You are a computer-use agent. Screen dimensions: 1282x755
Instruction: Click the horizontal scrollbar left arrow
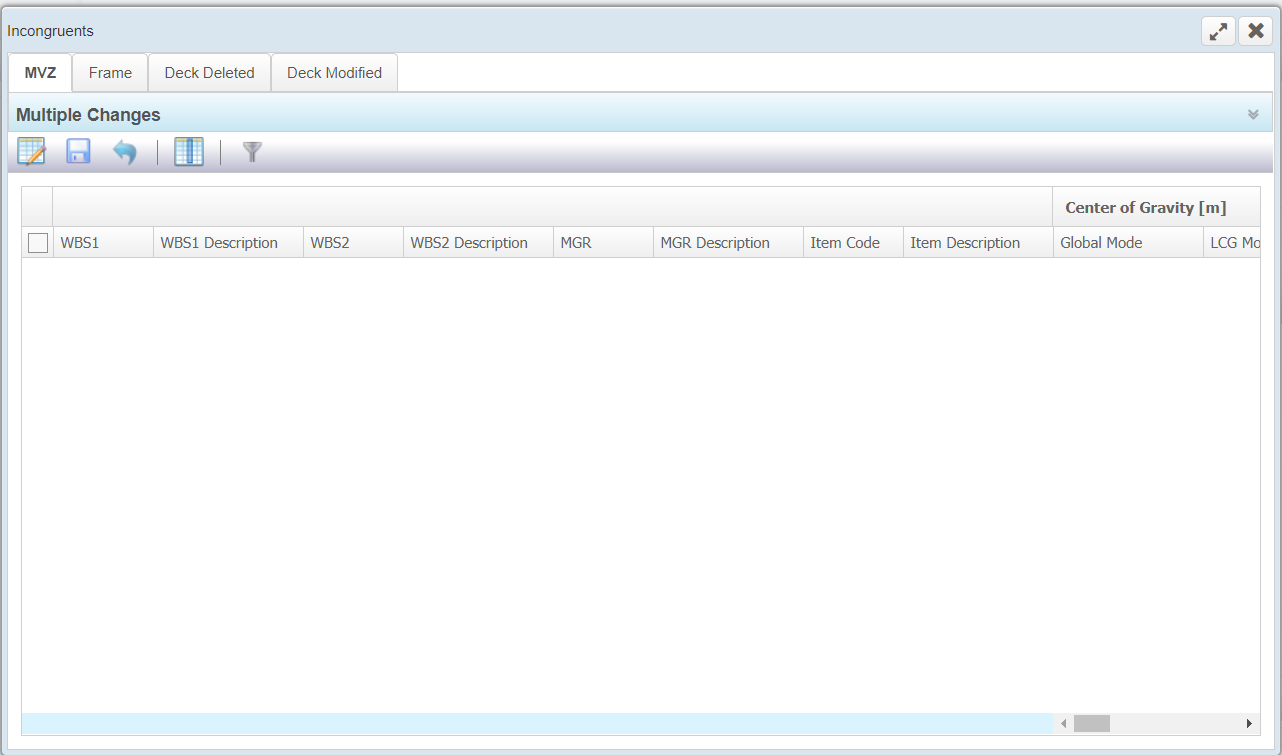pyautogui.click(x=1064, y=723)
